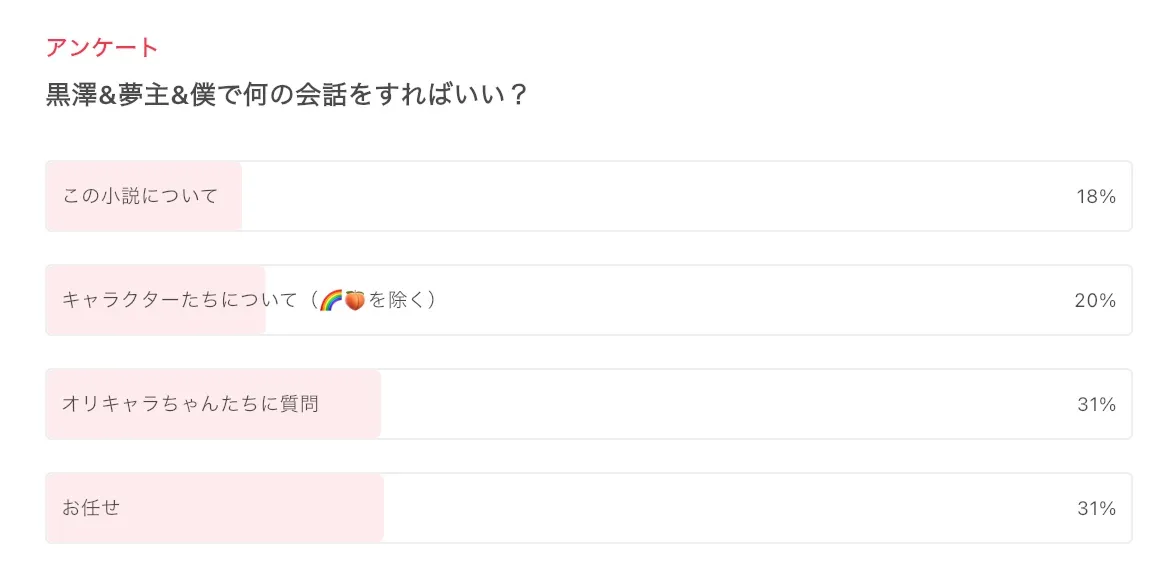Screen dimensions: 1165x574
Task: Click the rainbow emoji in the second option
Action: click(331, 300)
